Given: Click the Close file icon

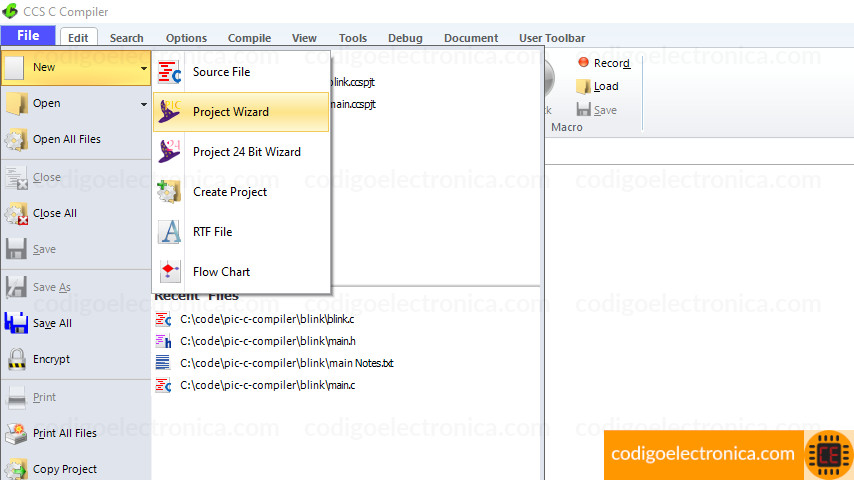Looking at the screenshot, I should coord(16,178).
